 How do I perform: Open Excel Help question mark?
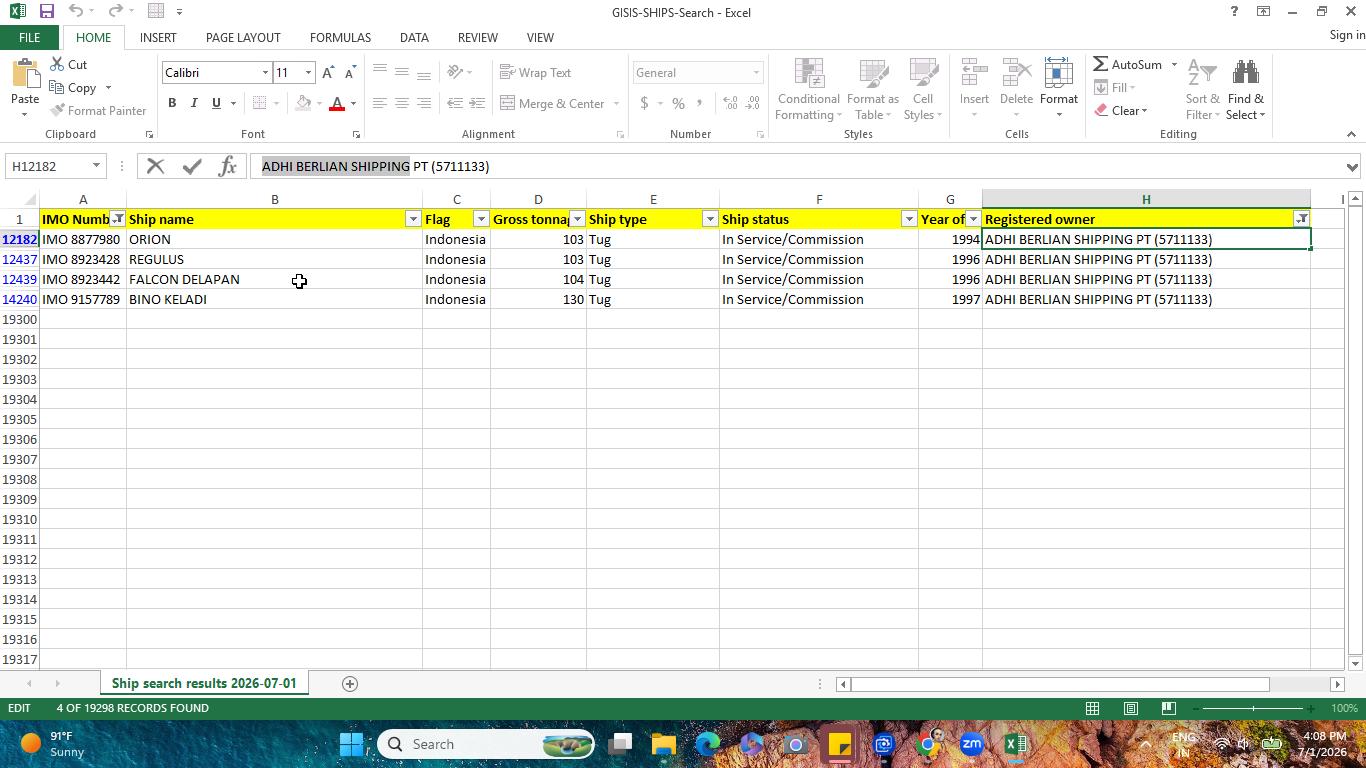pyautogui.click(x=1233, y=11)
